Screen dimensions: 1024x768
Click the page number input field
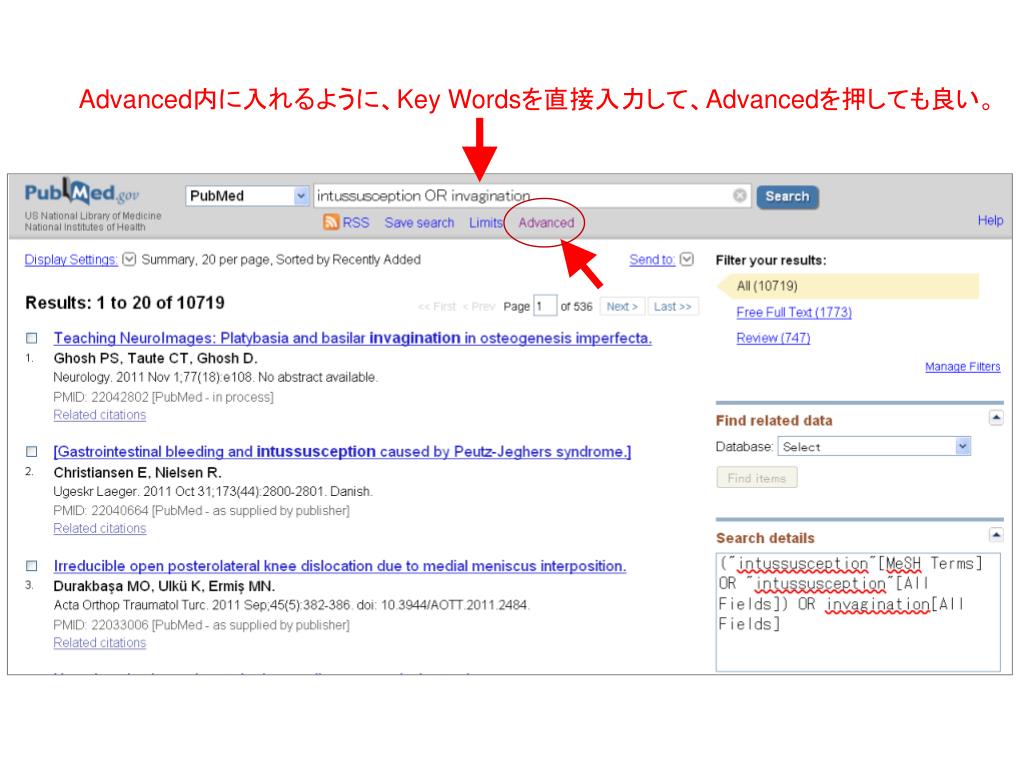(545, 306)
